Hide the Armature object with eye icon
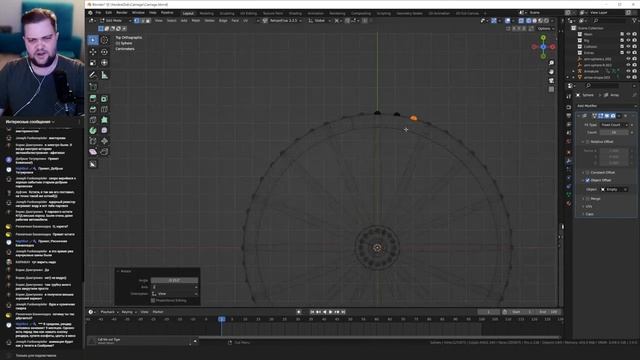This screenshot has height=360, width=640. pos(629,71)
